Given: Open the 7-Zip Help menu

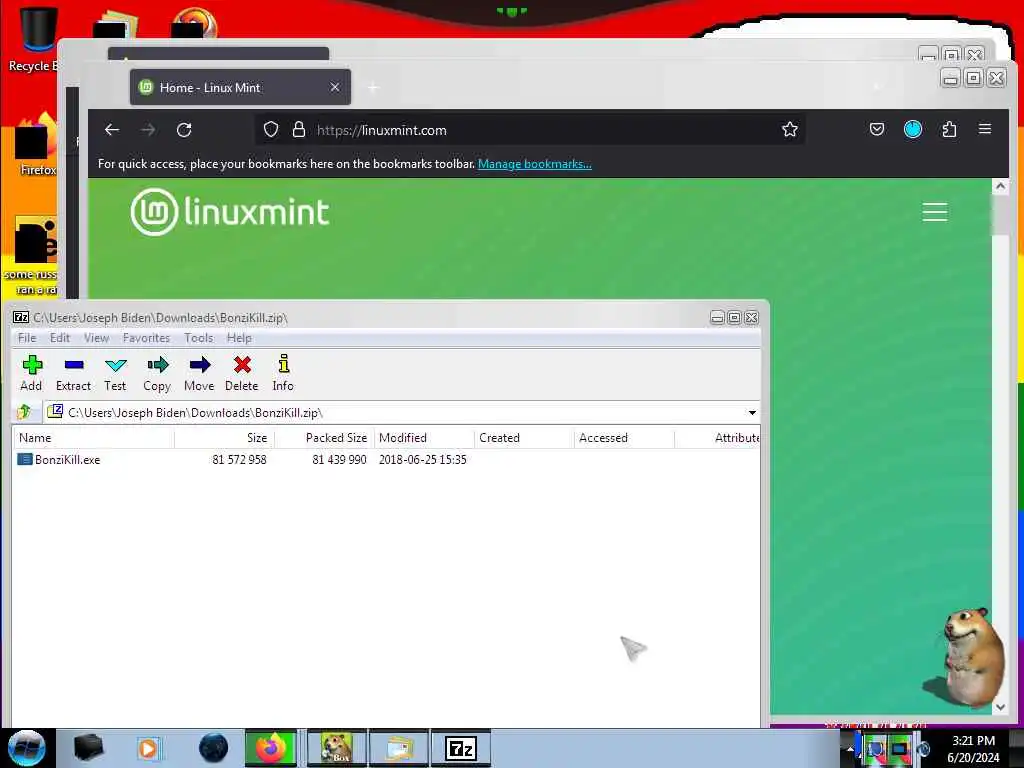Looking at the screenshot, I should tap(239, 338).
